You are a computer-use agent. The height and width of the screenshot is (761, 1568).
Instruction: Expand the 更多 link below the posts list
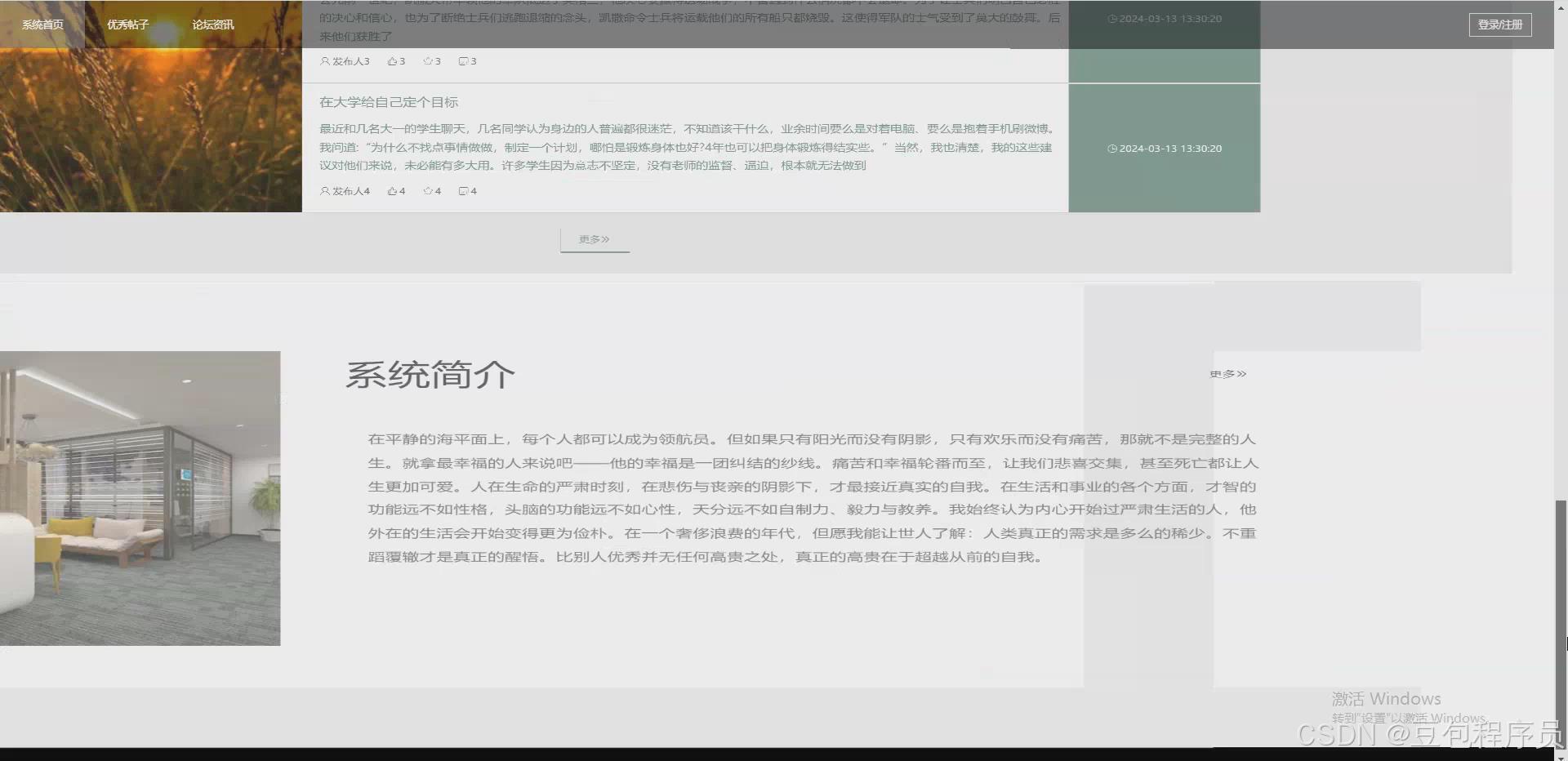pyautogui.click(x=594, y=239)
